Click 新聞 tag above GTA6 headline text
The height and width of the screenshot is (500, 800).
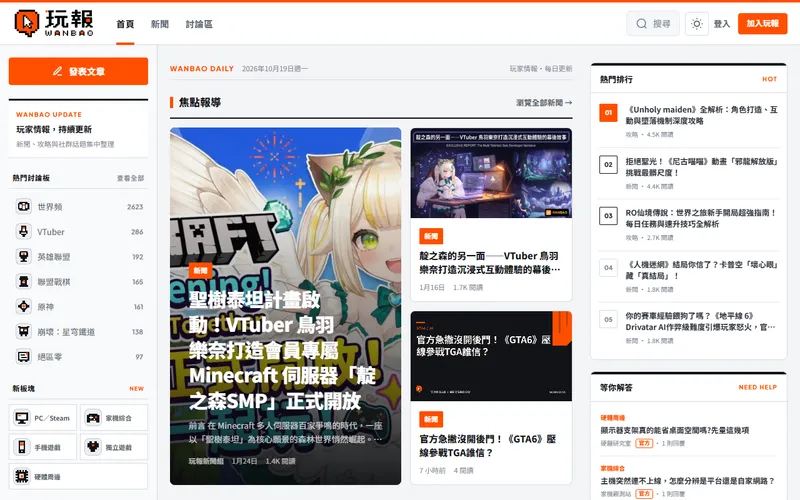coord(431,419)
